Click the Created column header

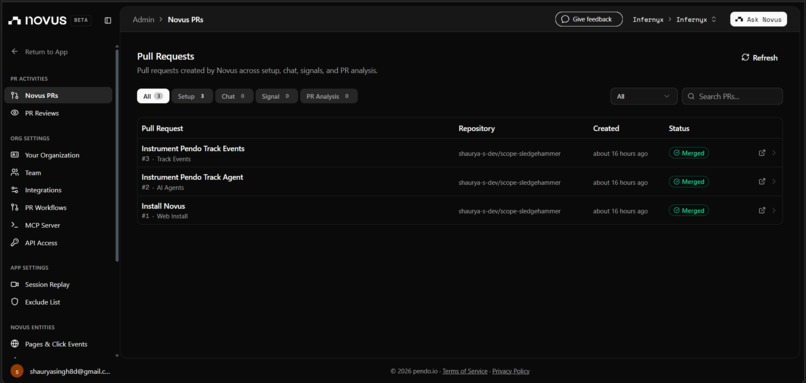[x=606, y=129]
